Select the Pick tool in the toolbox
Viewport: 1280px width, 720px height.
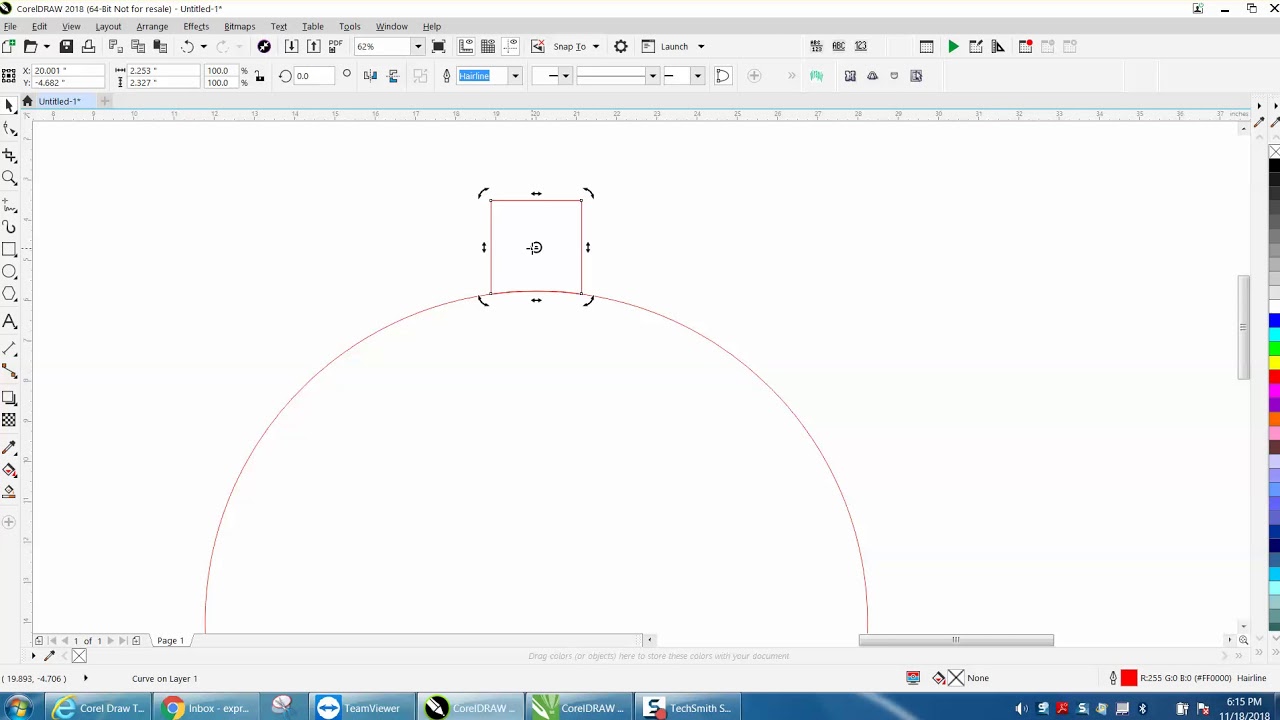click(9, 106)
